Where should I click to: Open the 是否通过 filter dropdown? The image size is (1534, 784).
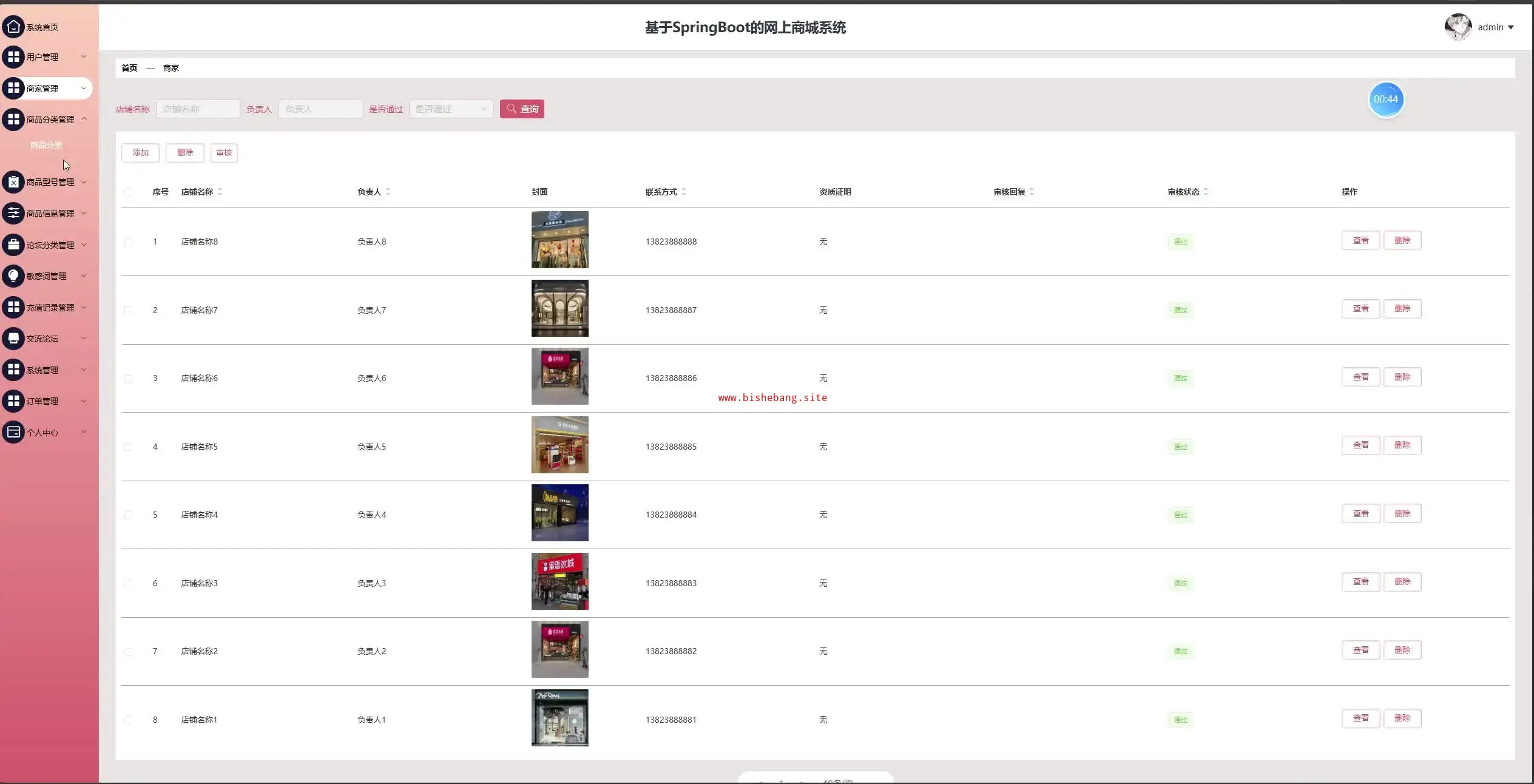pos(451,109)
